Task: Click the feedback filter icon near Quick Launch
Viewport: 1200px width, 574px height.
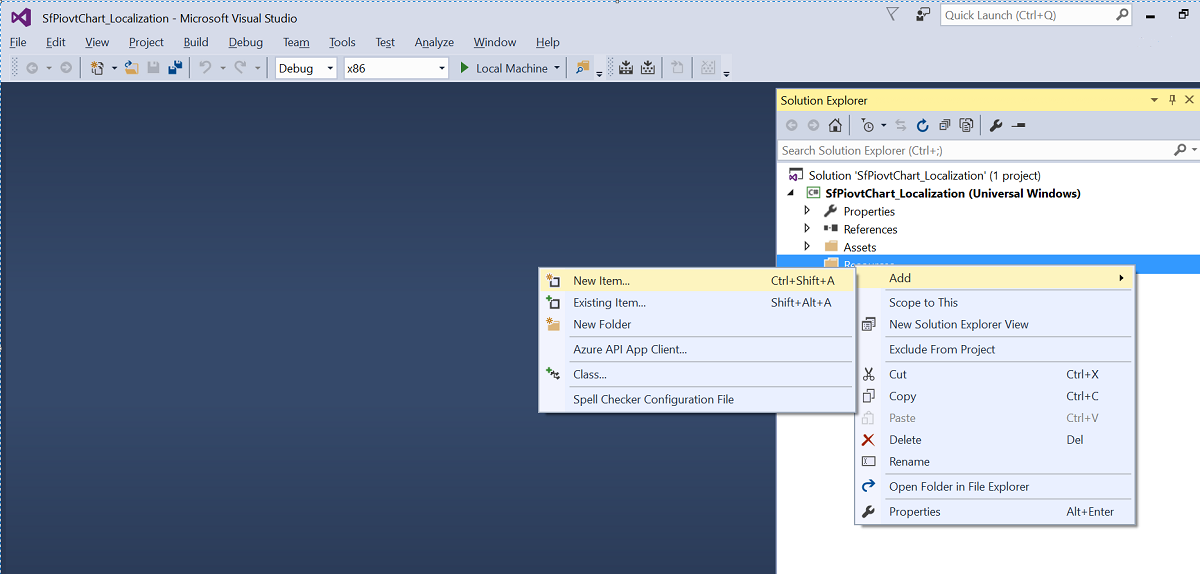Action: click(893, 14)
